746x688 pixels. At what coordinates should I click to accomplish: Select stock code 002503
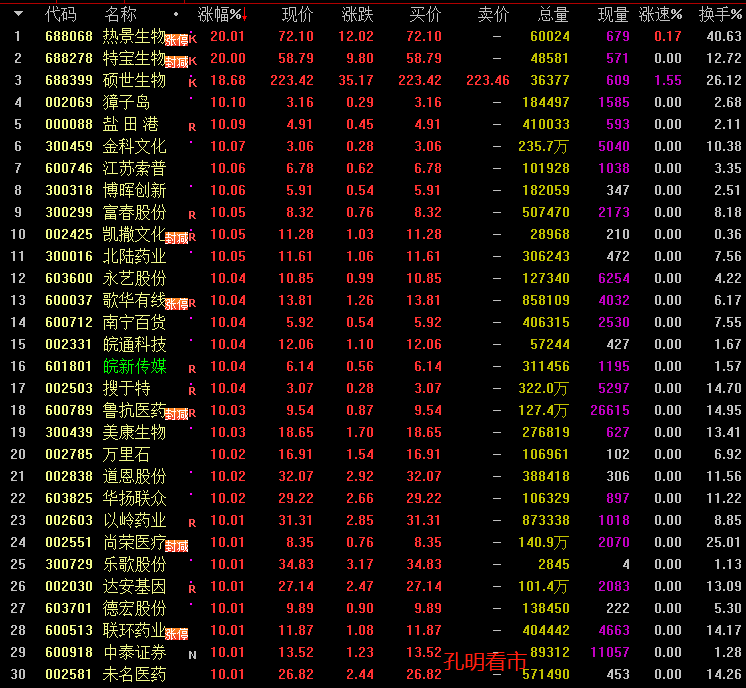tap(69, 388)
